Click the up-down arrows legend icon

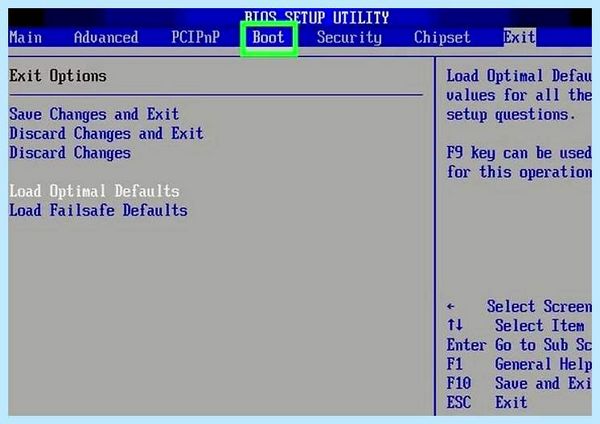[x=455, y=325]
